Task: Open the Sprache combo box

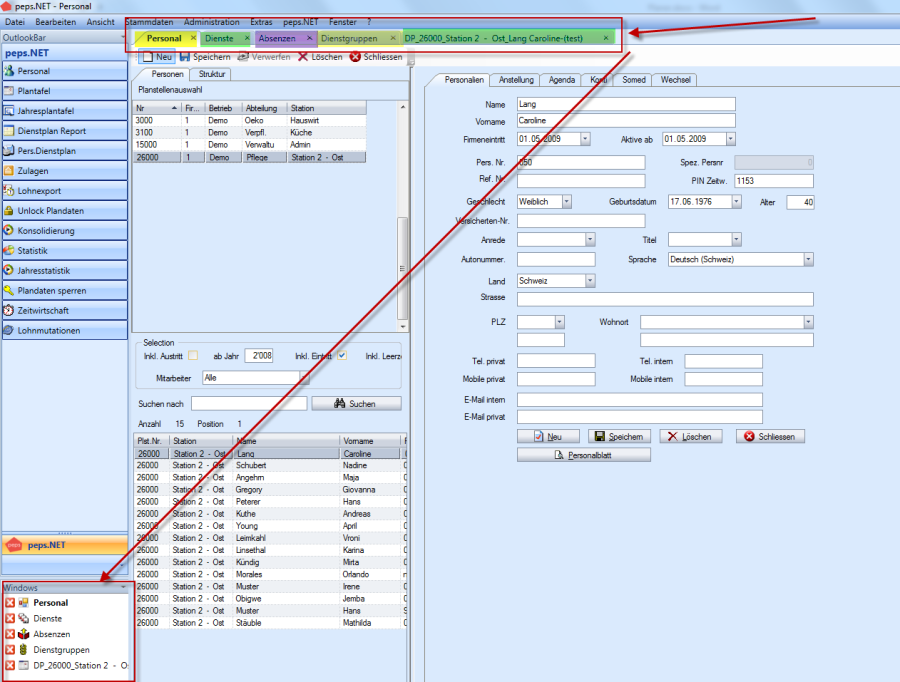Action: 807,259
